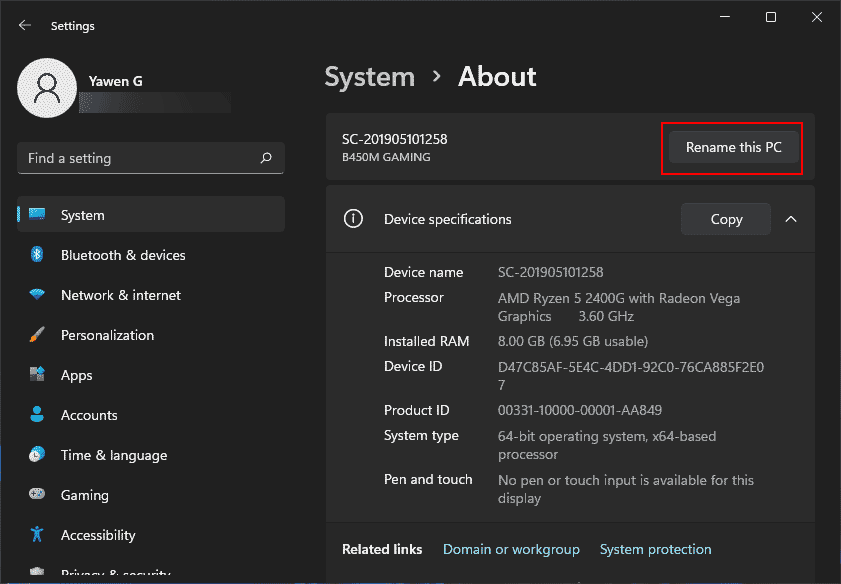
Task: Copy the device specifications
Action: coord(725,219)
